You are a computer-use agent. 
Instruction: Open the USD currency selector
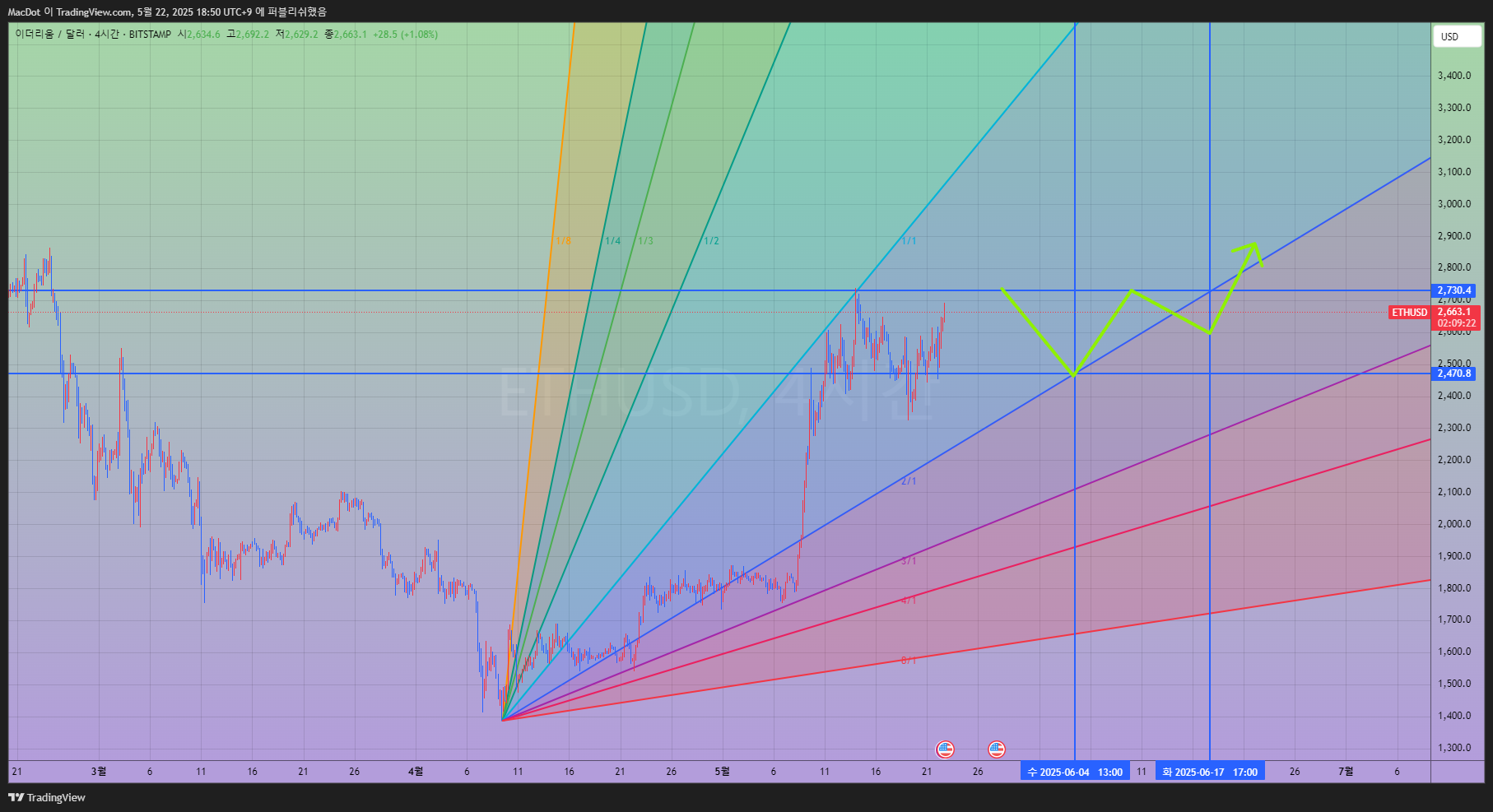click(x=1457, y=36)
